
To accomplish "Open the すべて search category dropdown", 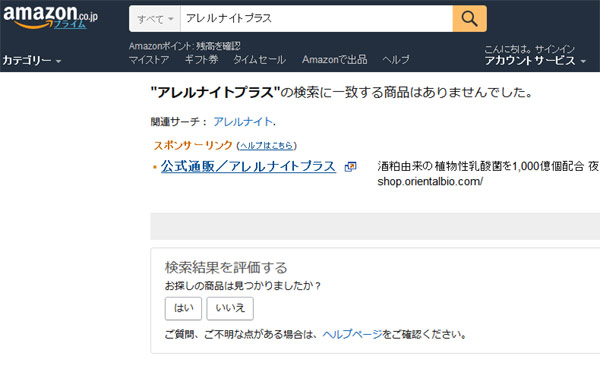I will tap(155, 18).
